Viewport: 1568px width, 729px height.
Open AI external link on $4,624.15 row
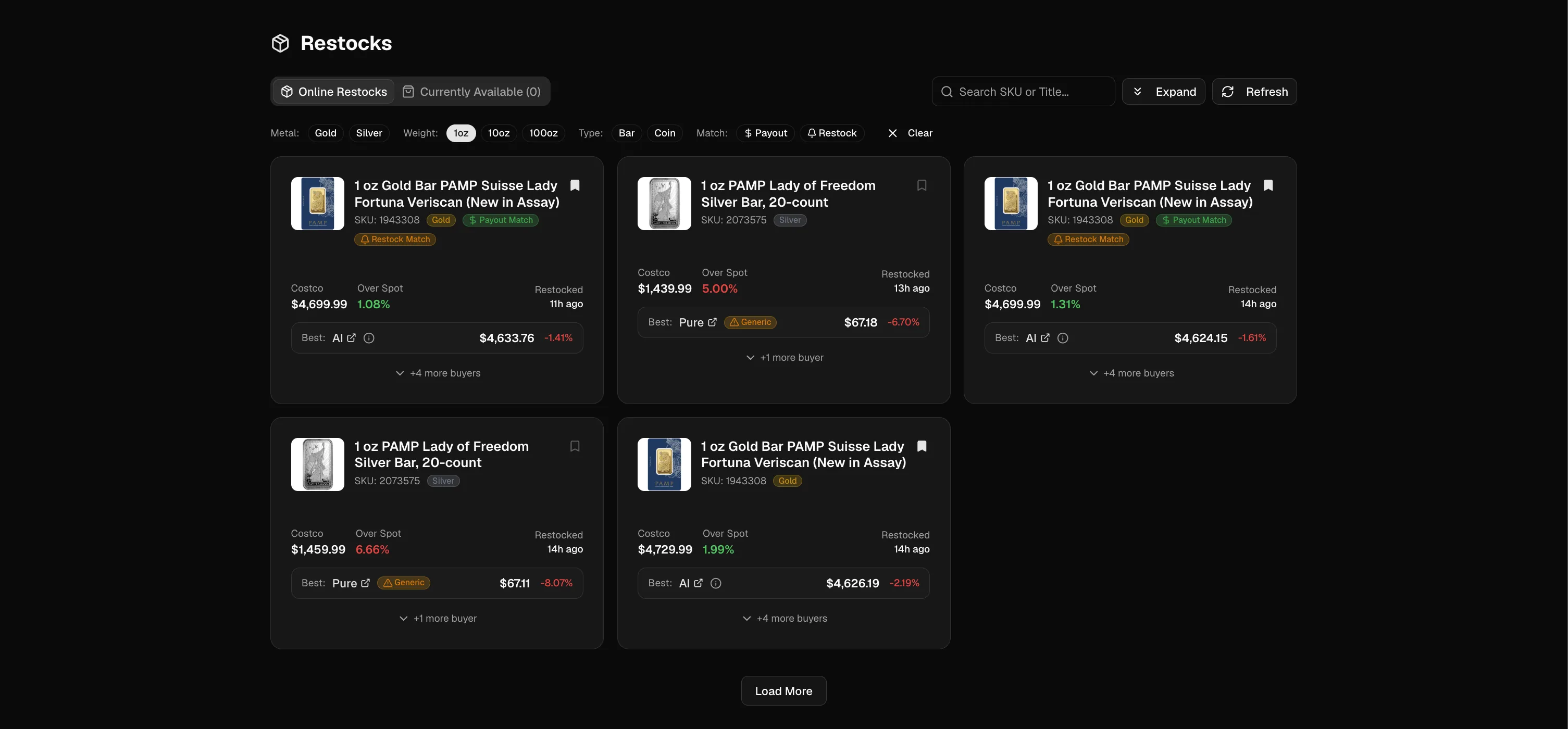pos(1045,338)
